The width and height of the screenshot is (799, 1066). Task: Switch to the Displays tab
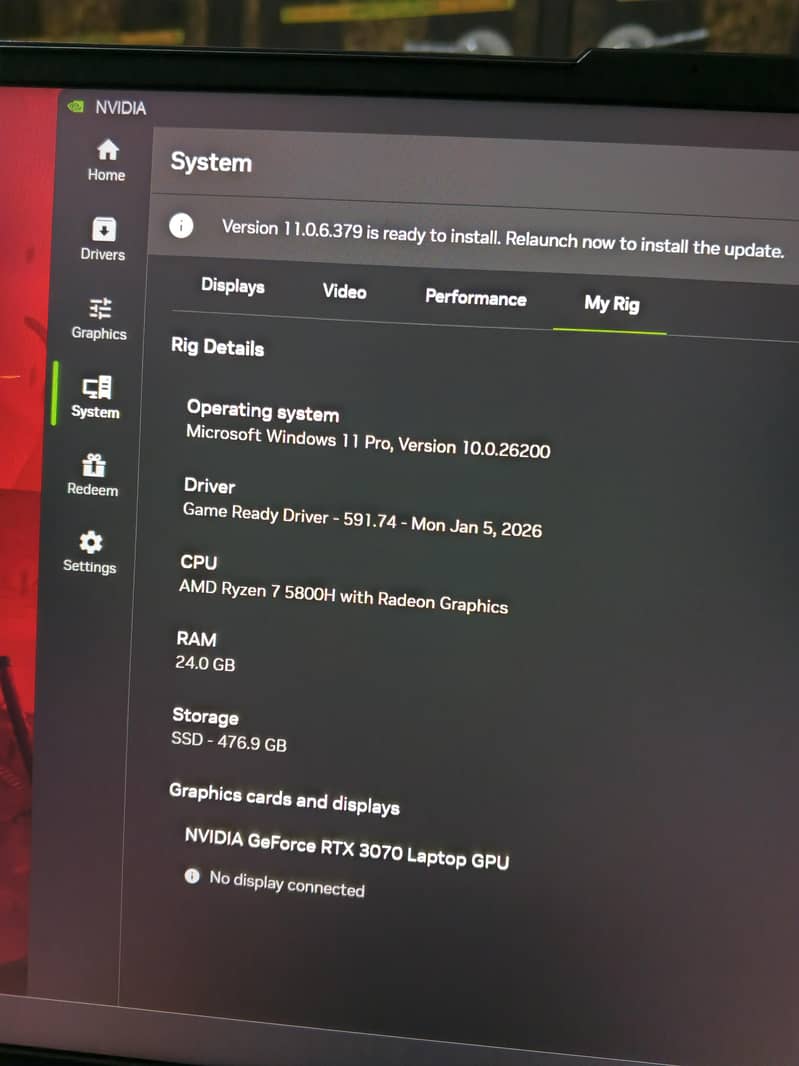(x=233, y=286)
